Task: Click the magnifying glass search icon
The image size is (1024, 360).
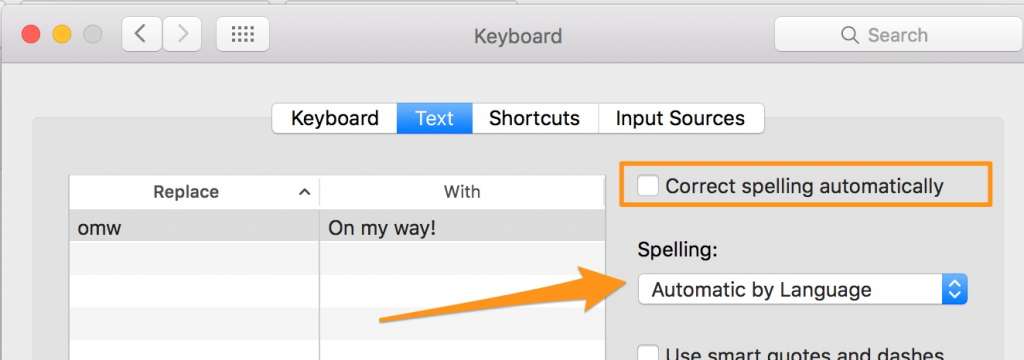Action: pos(850,35)
